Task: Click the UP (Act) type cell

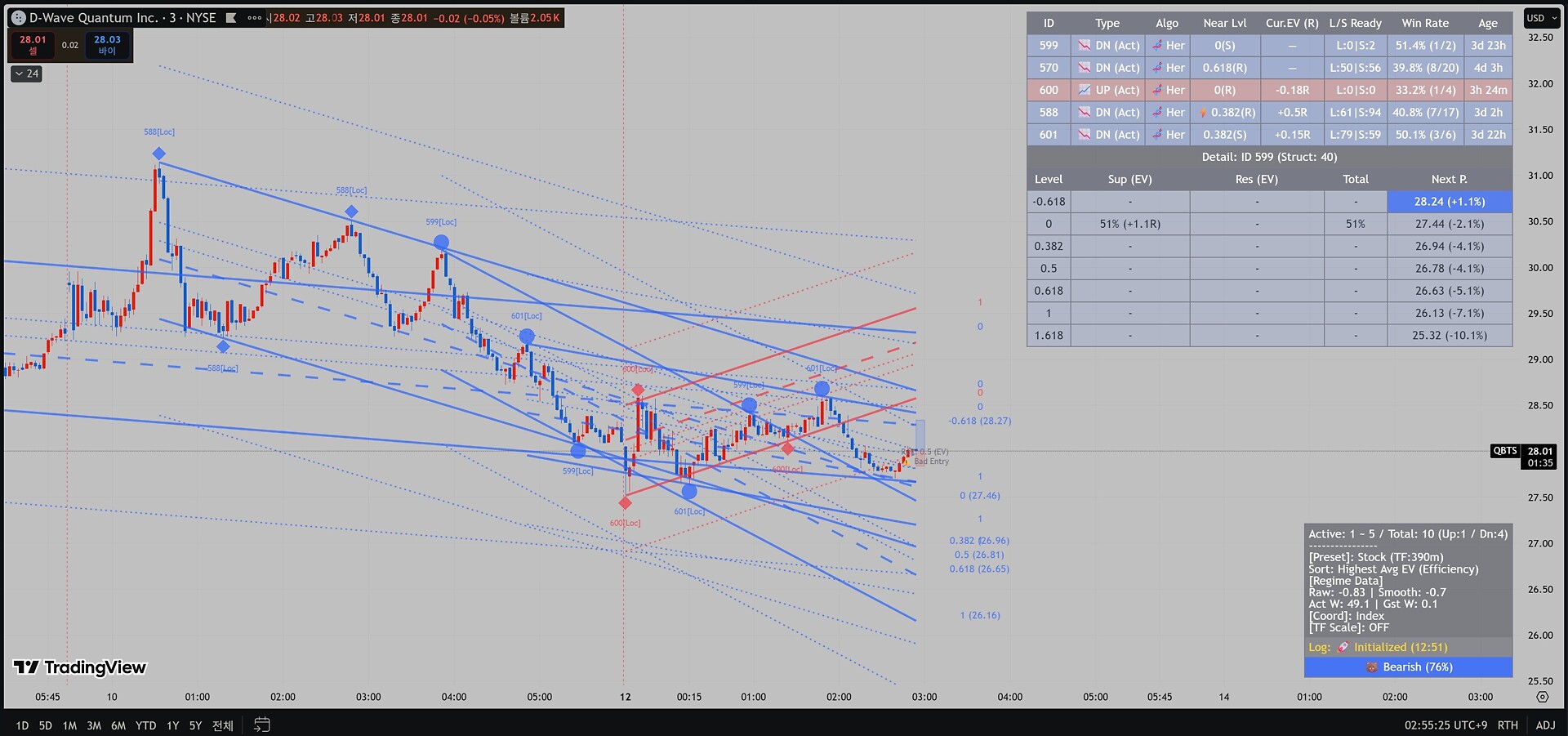Action: pos(1108,90)
